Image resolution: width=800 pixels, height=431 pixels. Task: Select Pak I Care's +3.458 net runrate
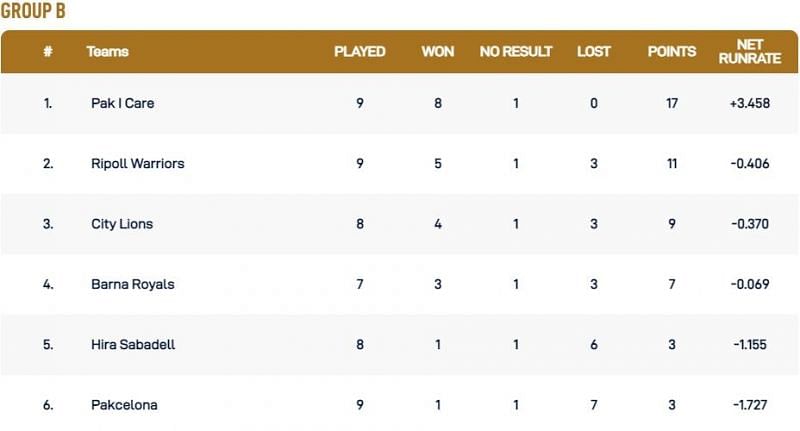click(x=749, y=103)
